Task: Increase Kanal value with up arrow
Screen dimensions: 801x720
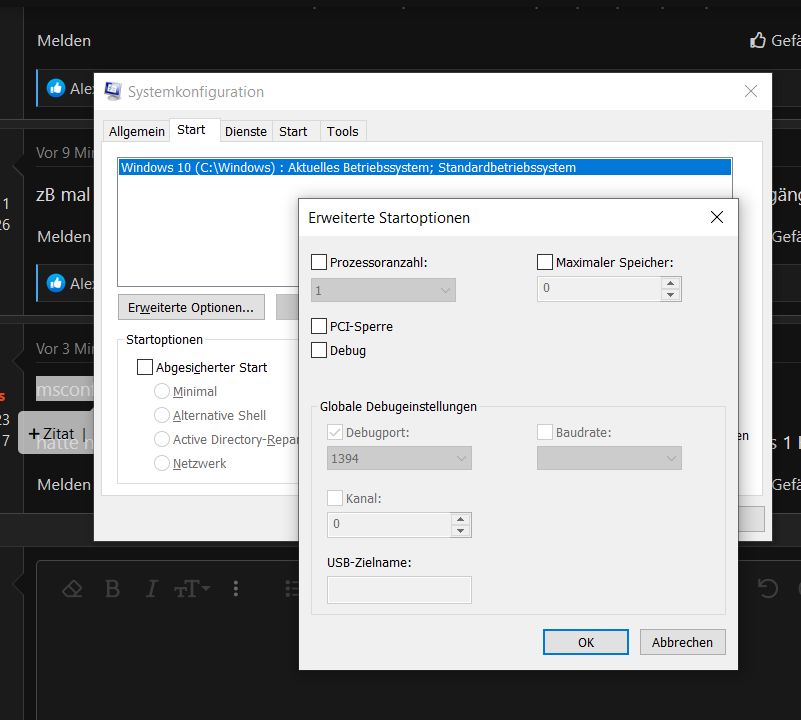Action: pos(461,519)
